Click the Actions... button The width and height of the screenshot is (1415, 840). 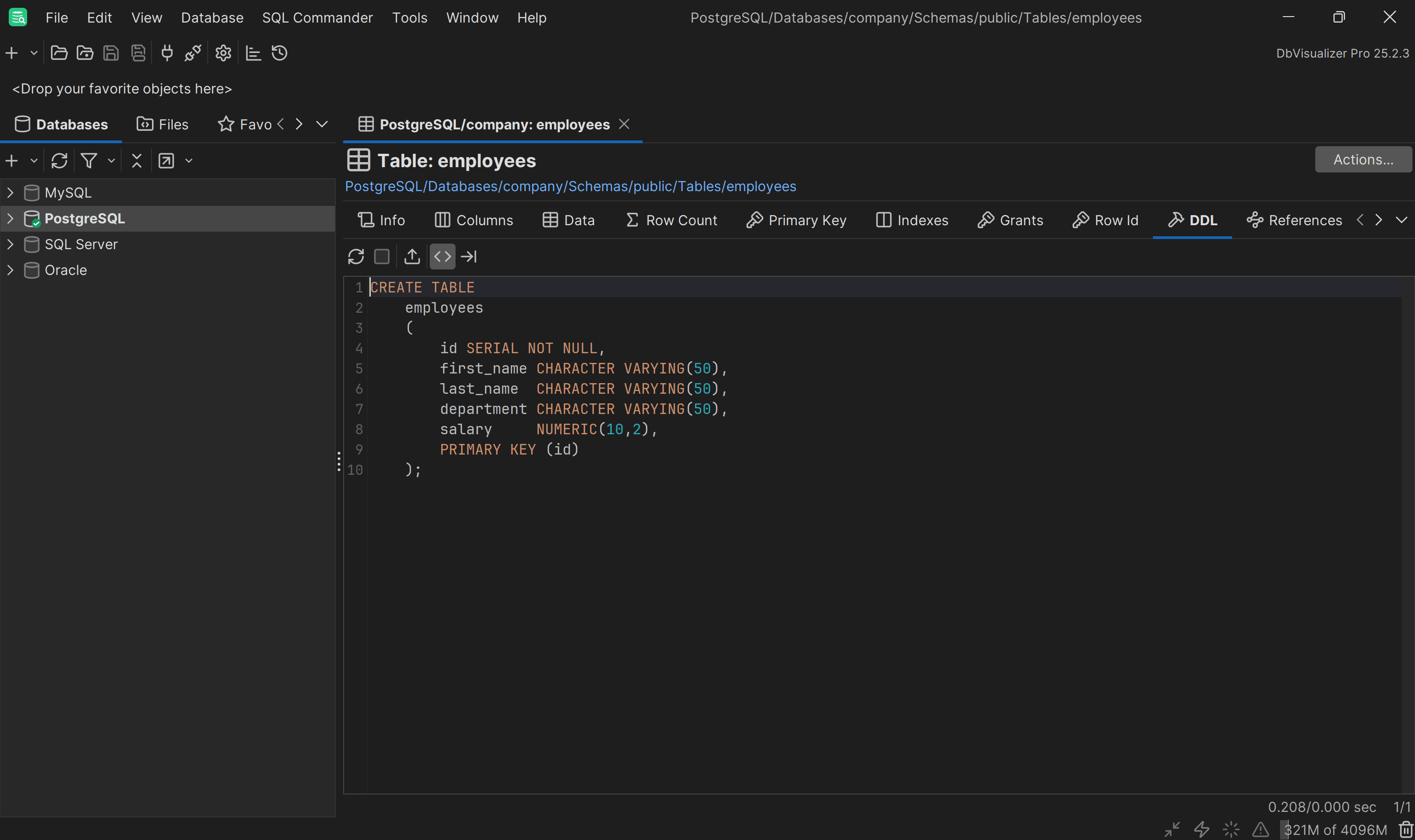tap(1363, 160)
